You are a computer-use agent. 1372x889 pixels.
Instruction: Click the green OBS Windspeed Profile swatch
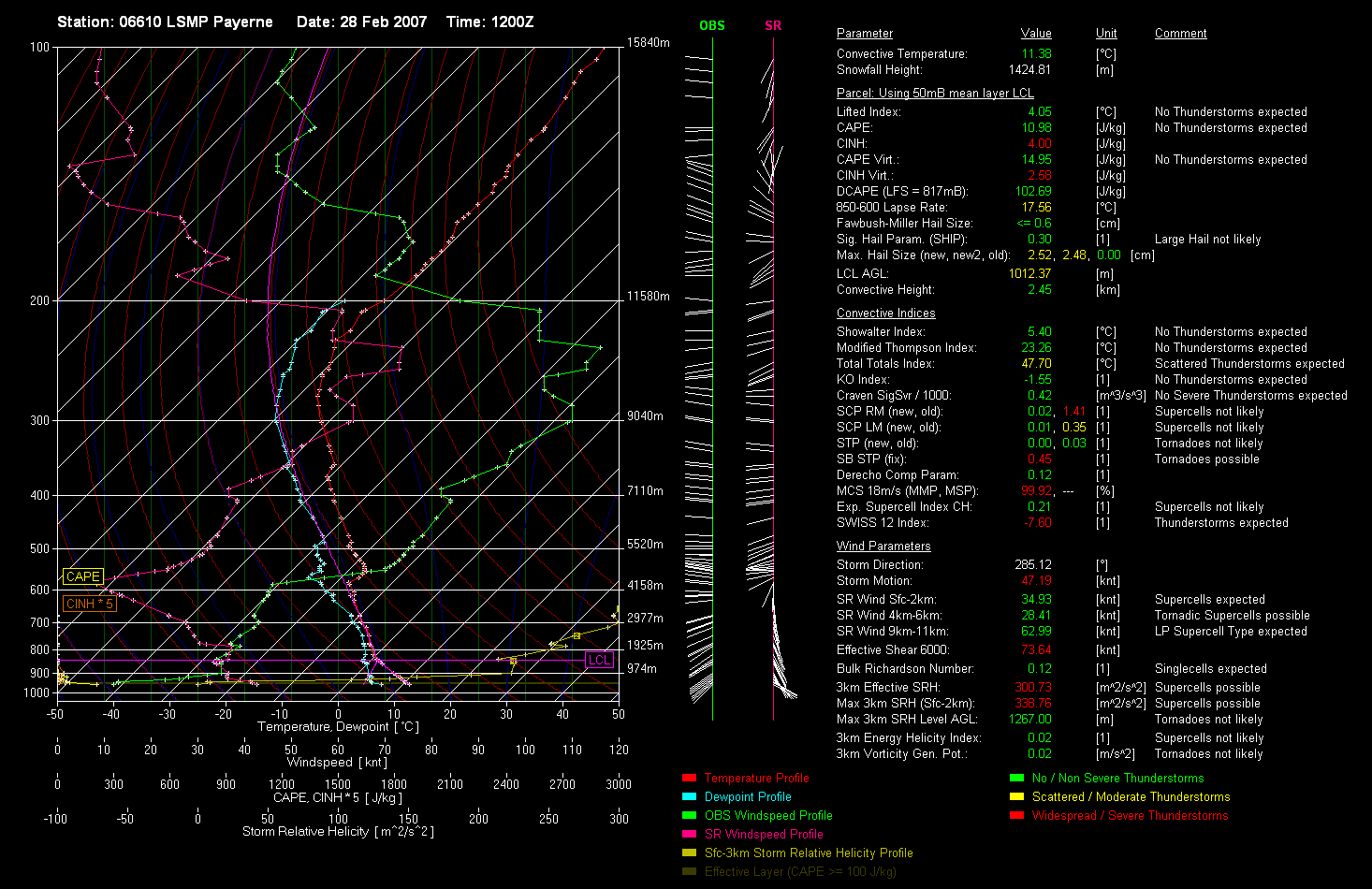click(689, 815)
